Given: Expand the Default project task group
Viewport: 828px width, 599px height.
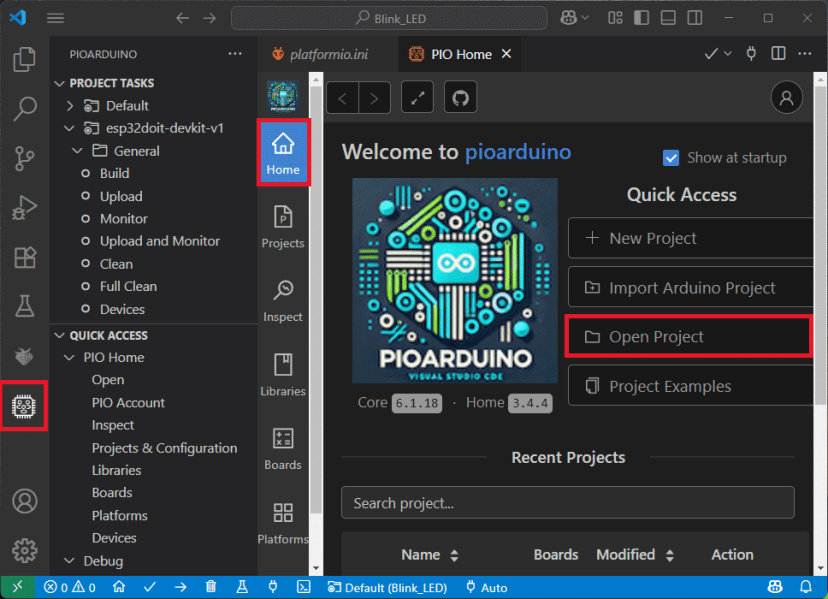Looking at the screenshot, I should pyautogui.click(x=69, y=105).
